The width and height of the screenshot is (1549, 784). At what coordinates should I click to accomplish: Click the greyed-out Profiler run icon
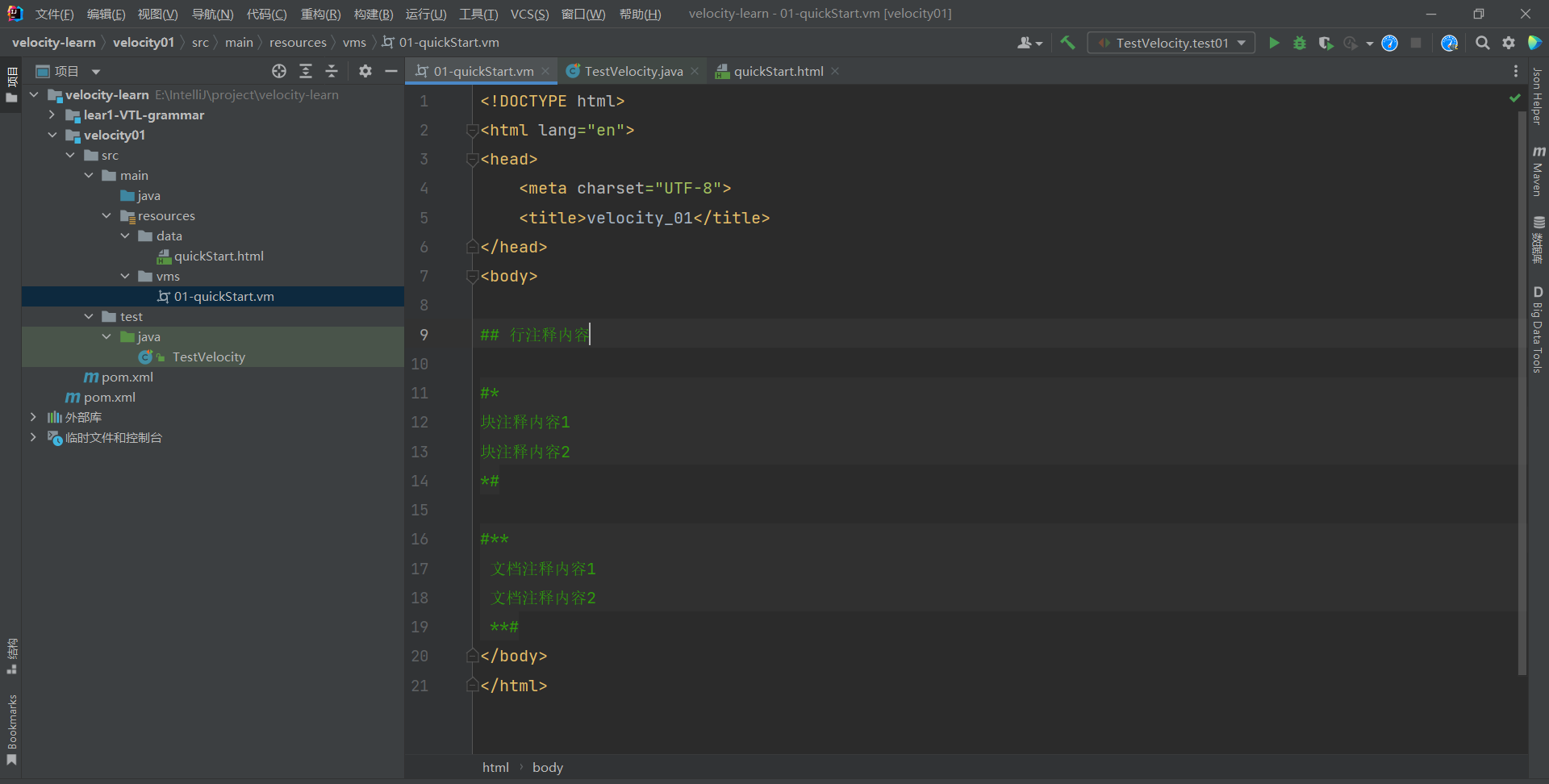point(1351,43)
